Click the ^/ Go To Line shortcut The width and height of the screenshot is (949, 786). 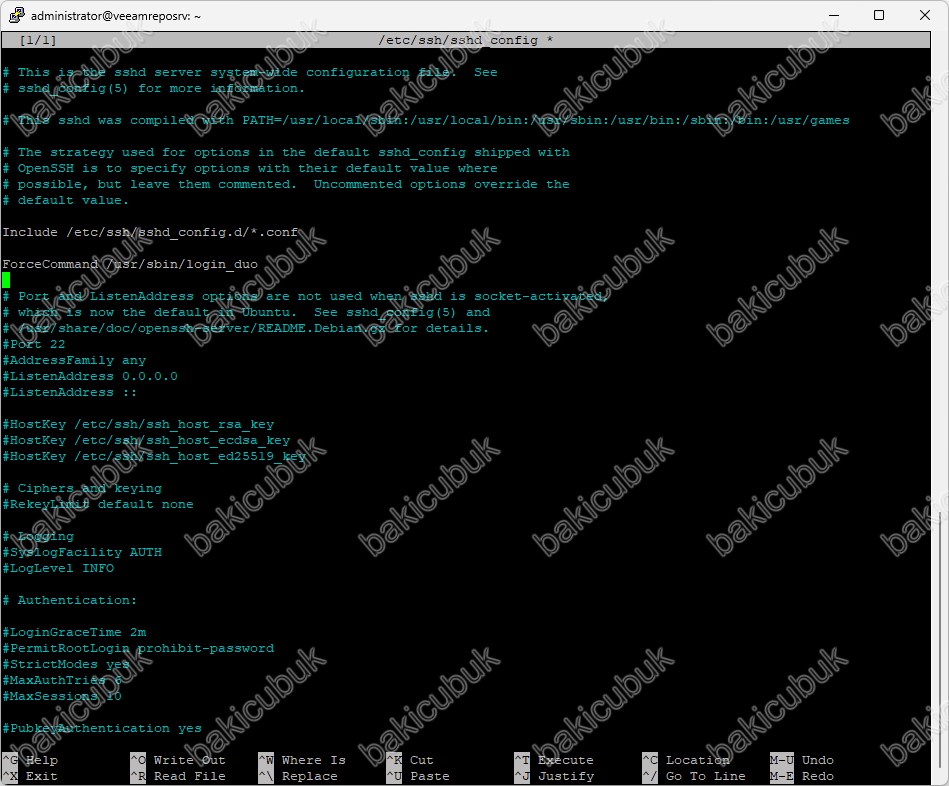click(694, 776)
